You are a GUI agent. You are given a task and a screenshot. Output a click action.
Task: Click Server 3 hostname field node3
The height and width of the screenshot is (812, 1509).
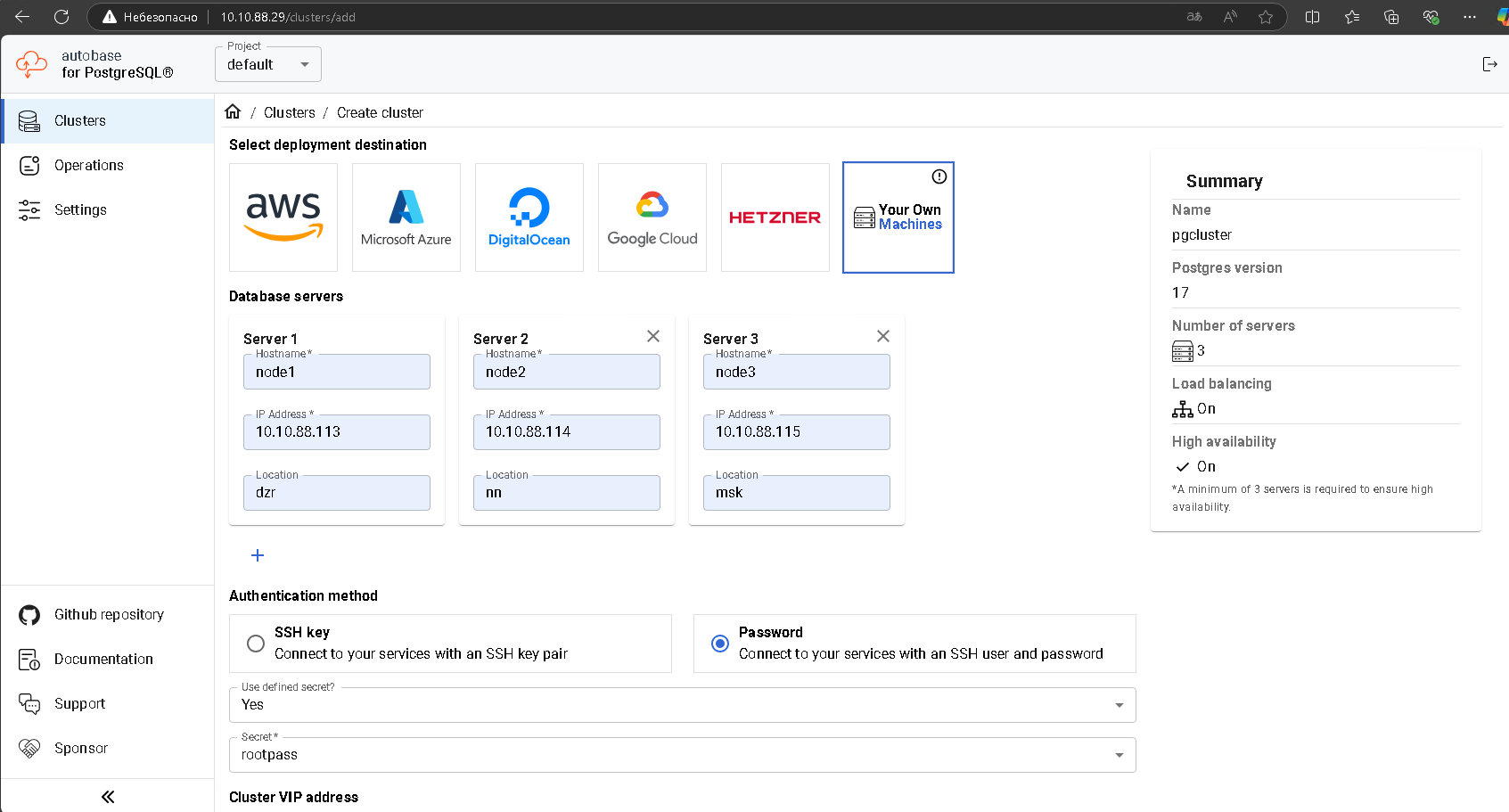point(797,372)
